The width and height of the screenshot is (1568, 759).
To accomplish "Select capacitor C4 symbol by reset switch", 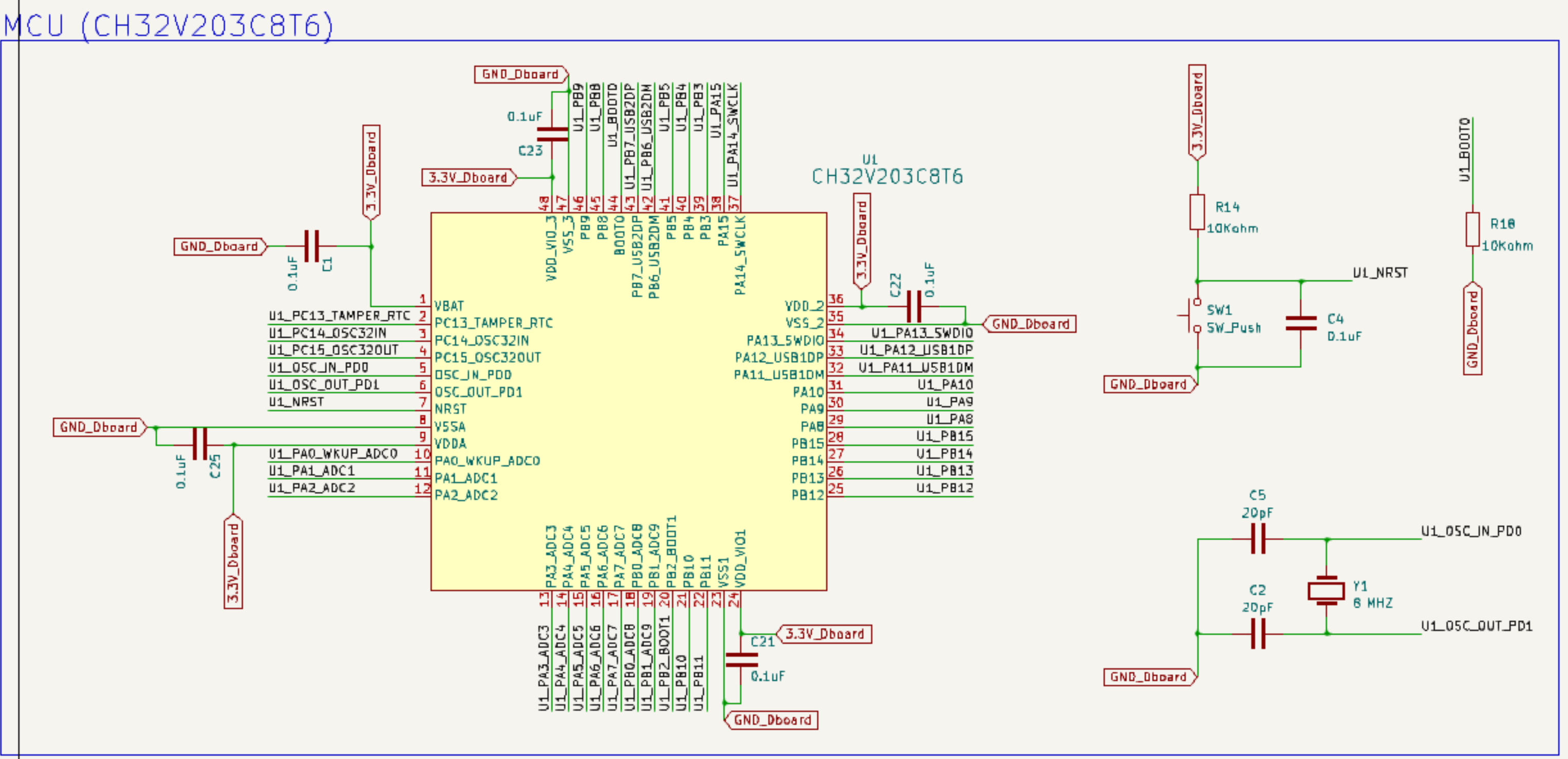I will pos(1301,323).
